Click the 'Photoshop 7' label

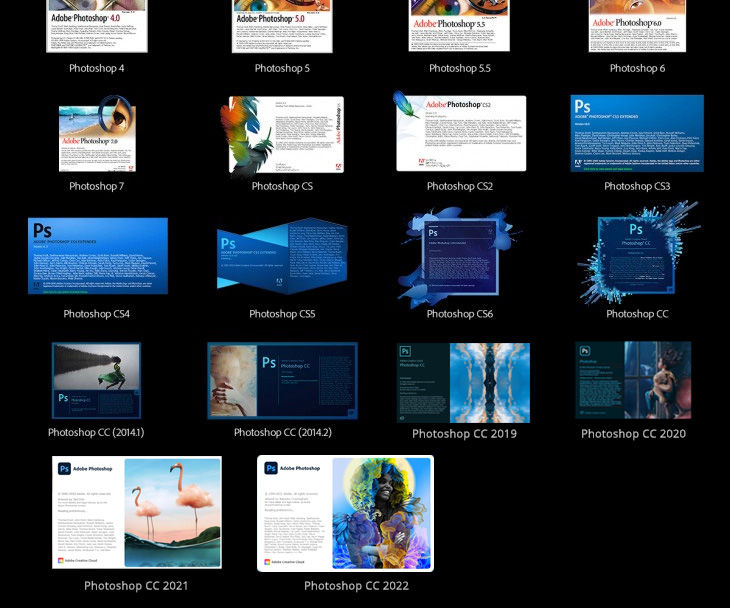[97, 186]
